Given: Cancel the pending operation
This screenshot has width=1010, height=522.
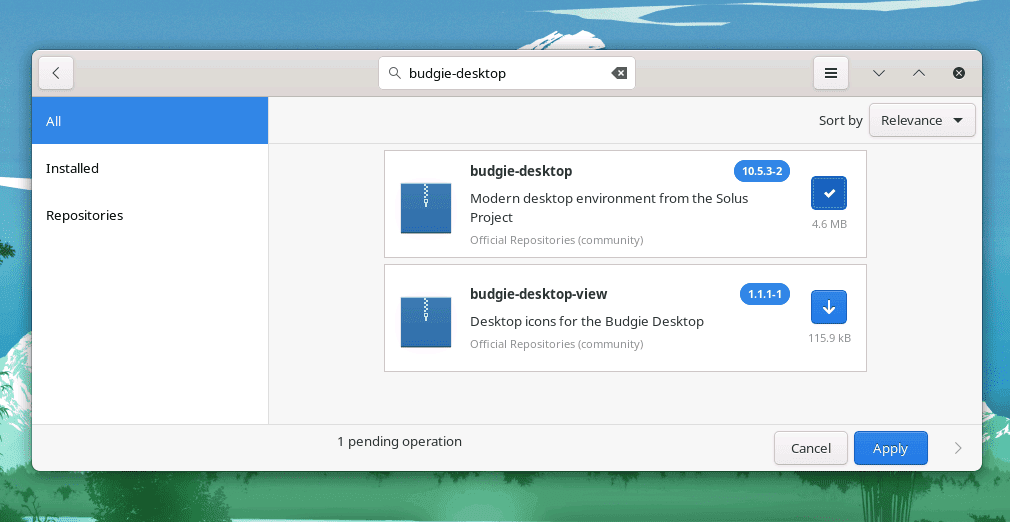Looking at the screenshot, I should 811,448.
